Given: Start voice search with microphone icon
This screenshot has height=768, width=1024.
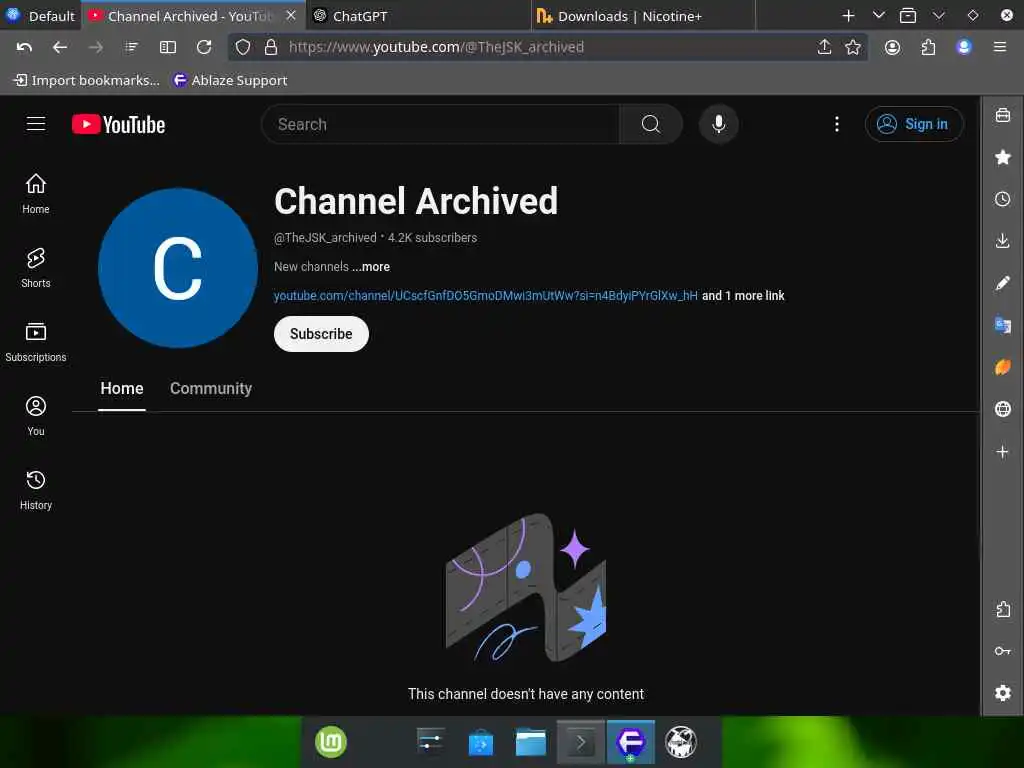Looking at the screenshot, I should [x=718, y=124].
